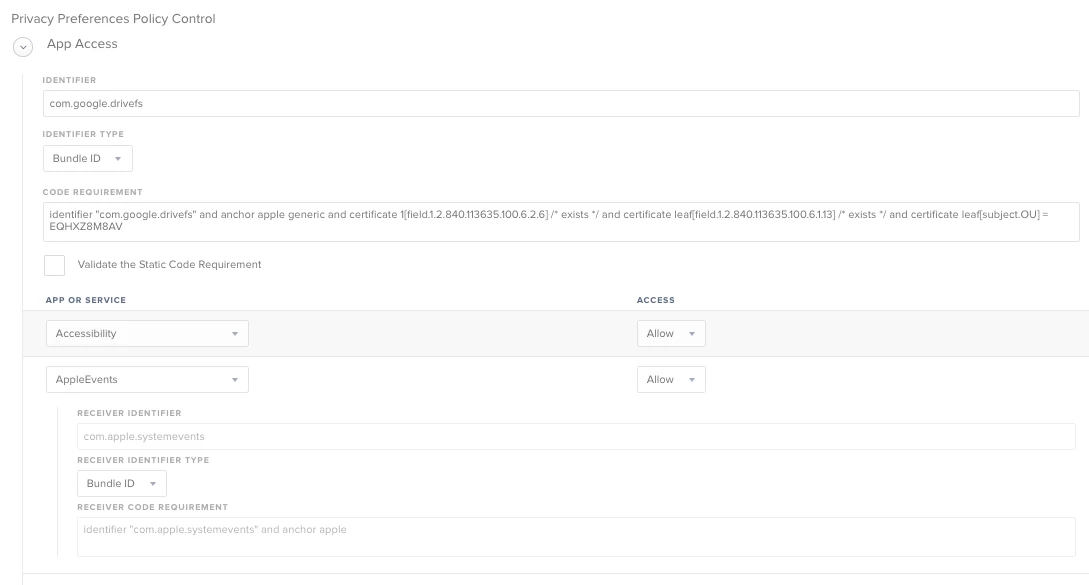Edit the Code Requirement text area
Viewport: 1089px width, 585px height.
(x=561, y=222)
